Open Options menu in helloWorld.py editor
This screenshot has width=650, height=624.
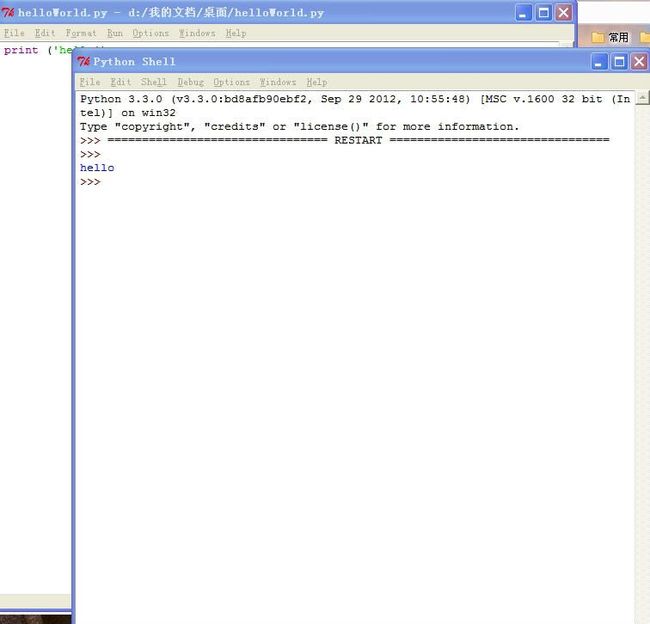click(150, 33)
